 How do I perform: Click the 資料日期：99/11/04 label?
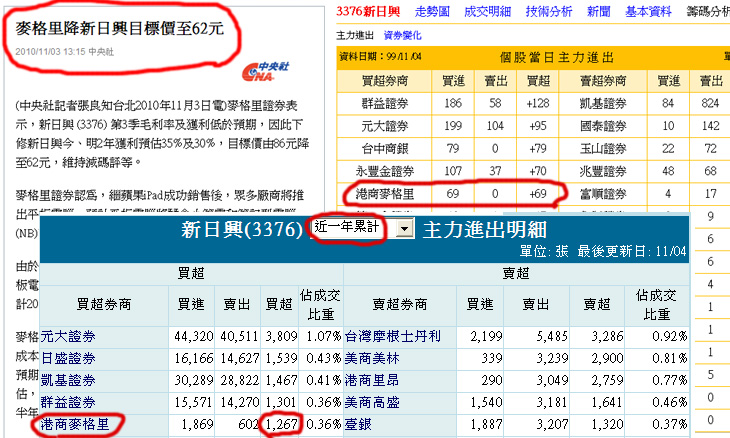click(380, 57)
